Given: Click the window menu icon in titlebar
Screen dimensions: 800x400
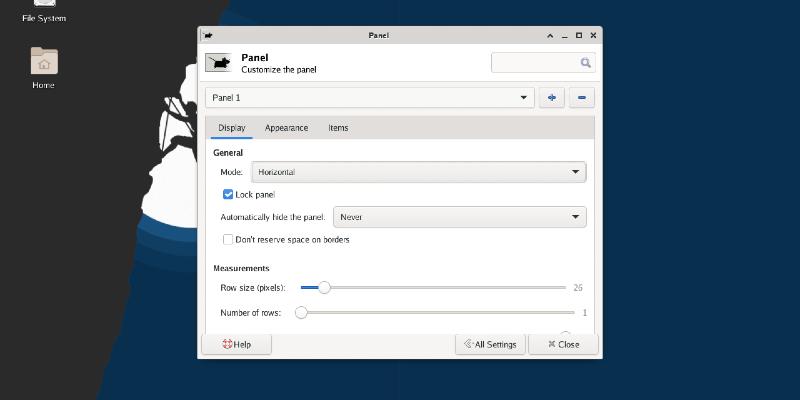Looking at the screenshot, I should click(207, 35).
